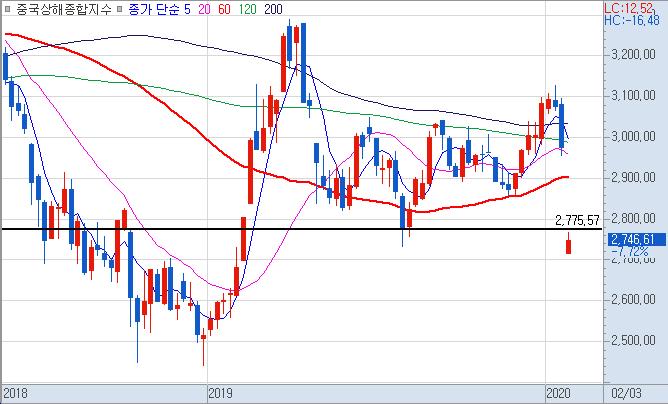Click the 02/03 date label
Viewport: 668px width, 404px height.
[626, 393]
